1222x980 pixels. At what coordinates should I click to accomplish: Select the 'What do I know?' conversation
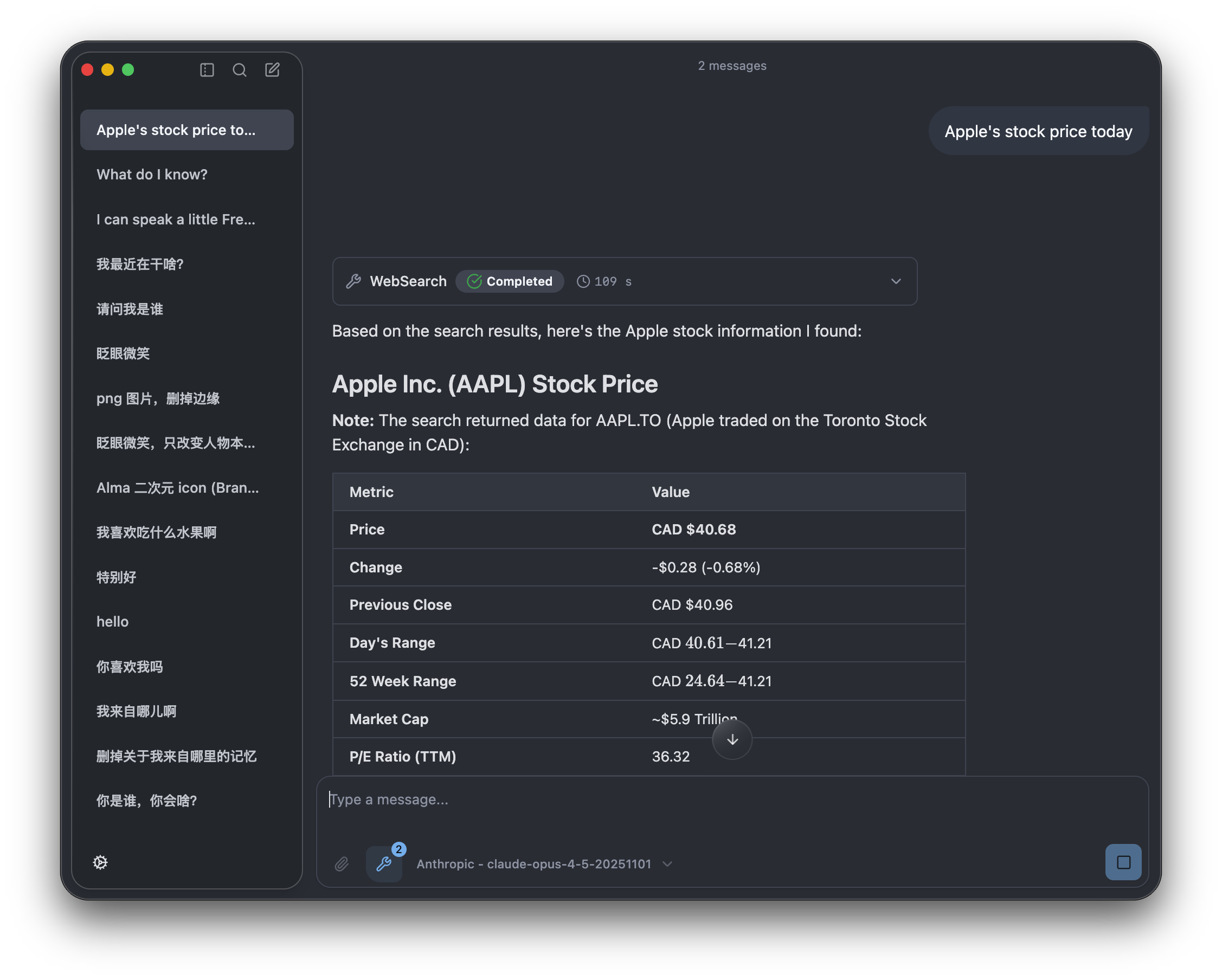[152, 175]
